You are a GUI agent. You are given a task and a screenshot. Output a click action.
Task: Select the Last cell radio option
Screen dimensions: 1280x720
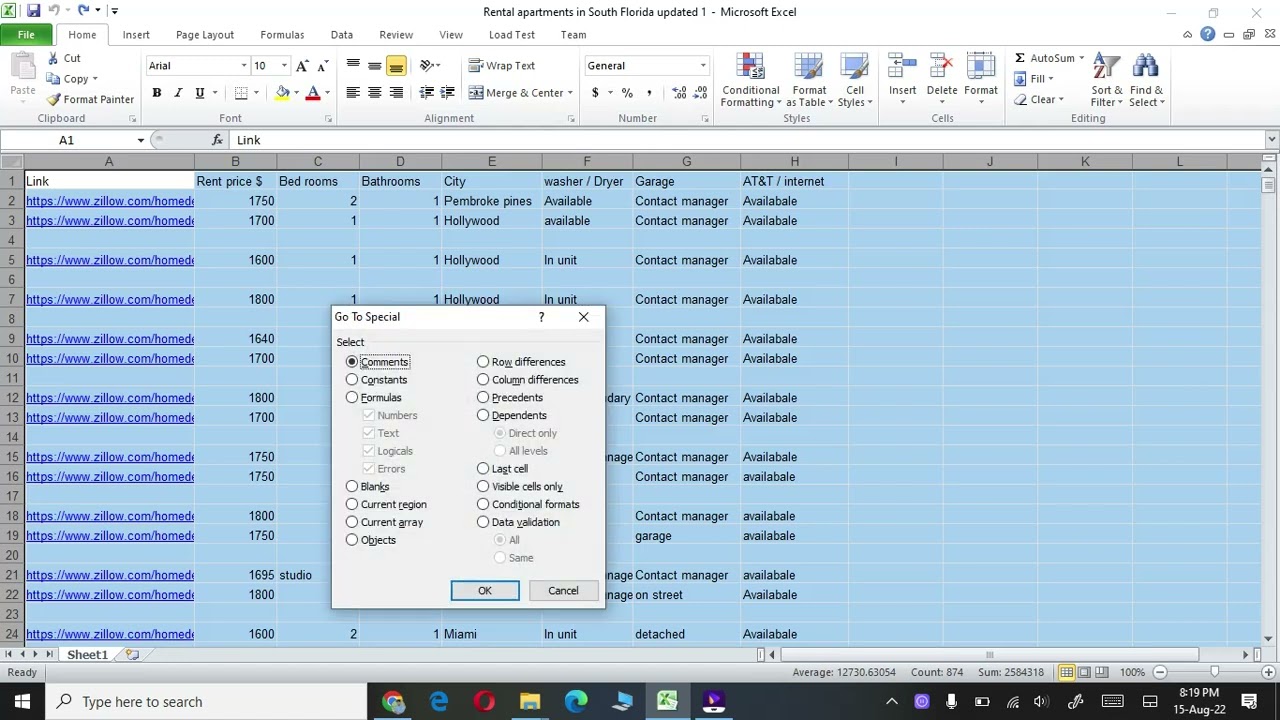[483, 469]
